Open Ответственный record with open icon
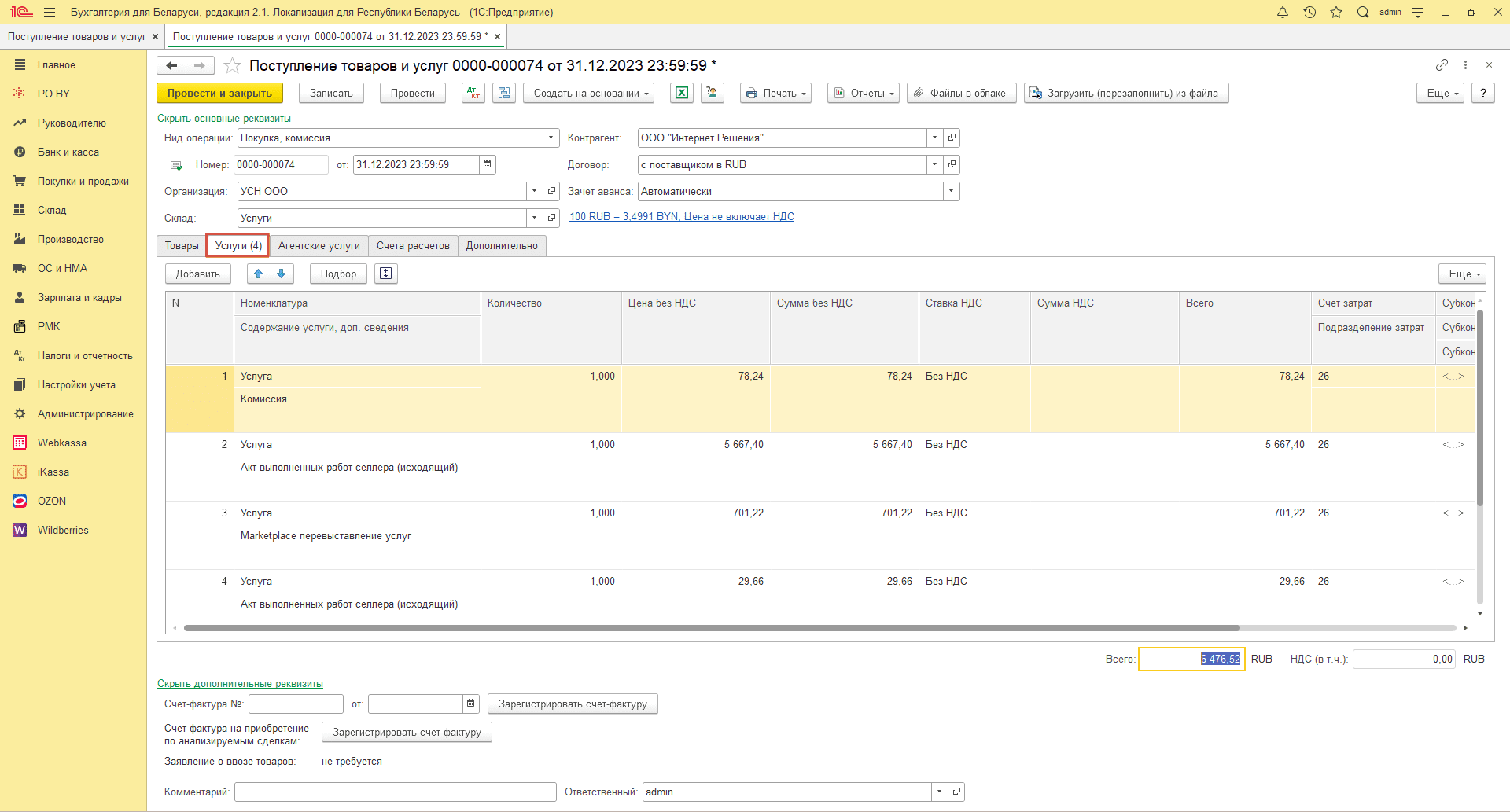 click(956, 792)
